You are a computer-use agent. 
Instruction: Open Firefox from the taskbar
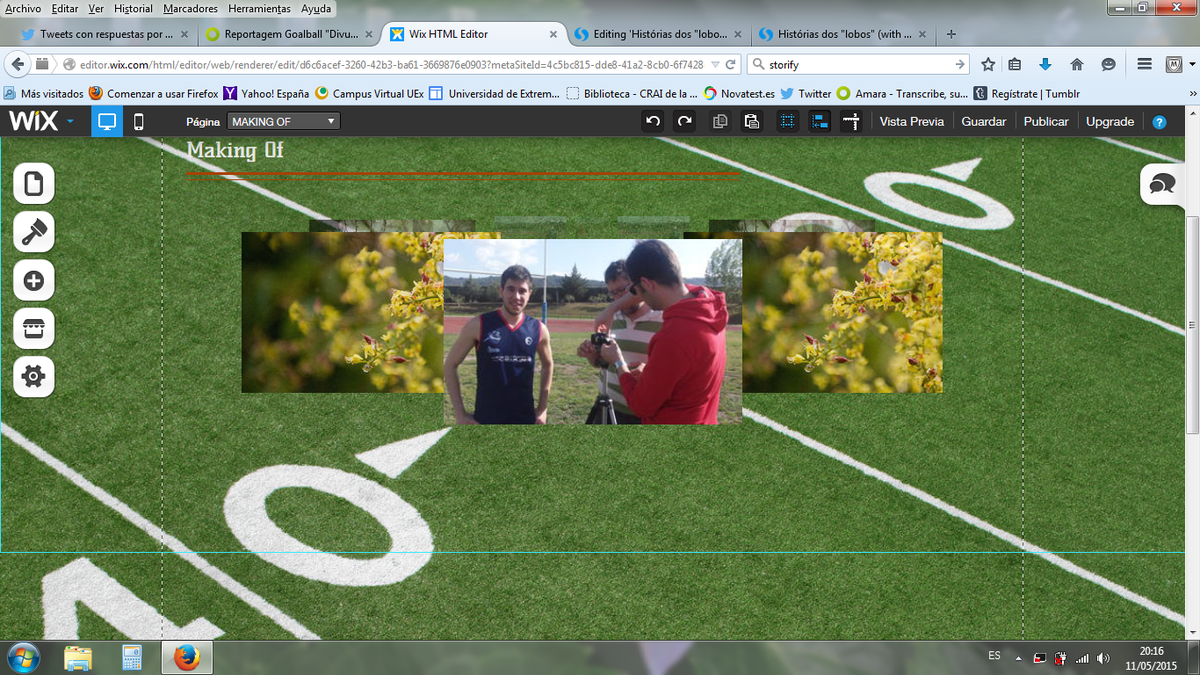(x=186, y=657)
